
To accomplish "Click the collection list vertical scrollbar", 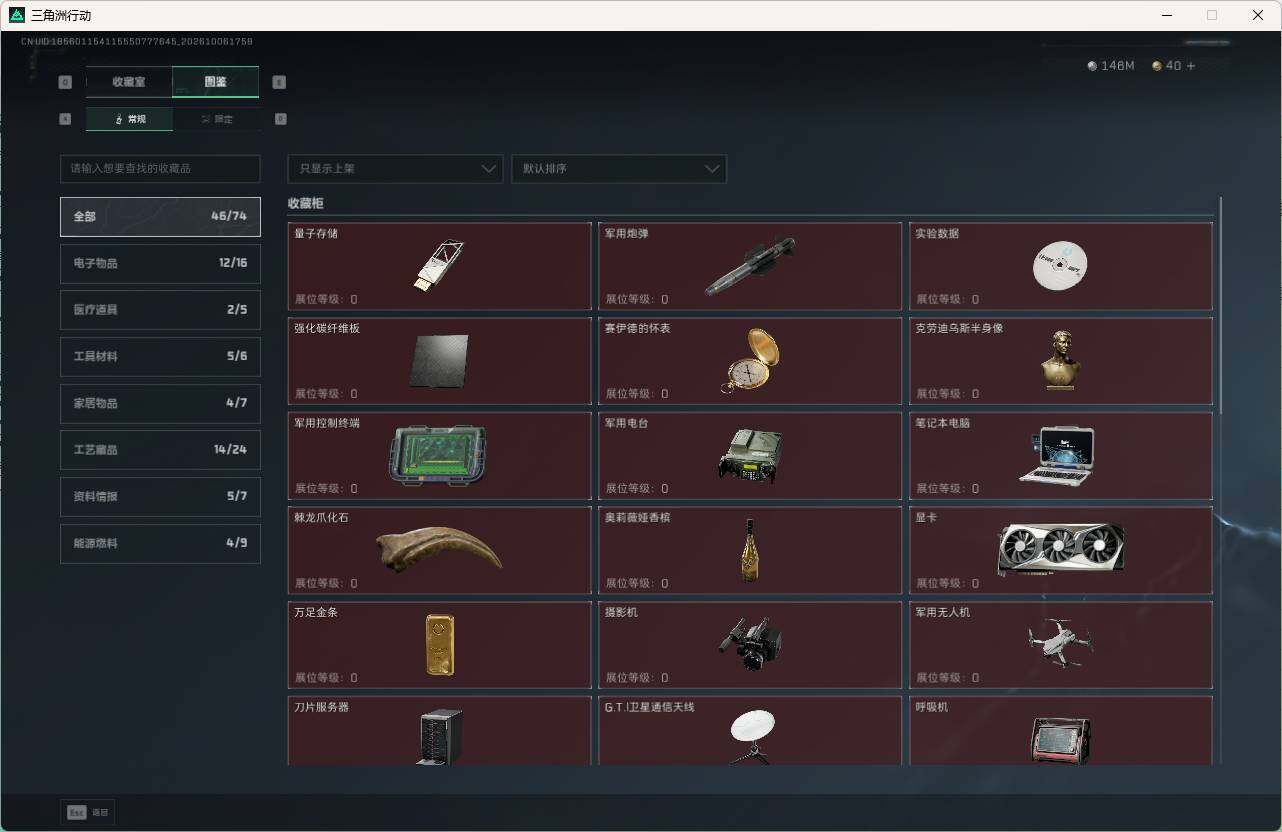I will (1220, 305).
